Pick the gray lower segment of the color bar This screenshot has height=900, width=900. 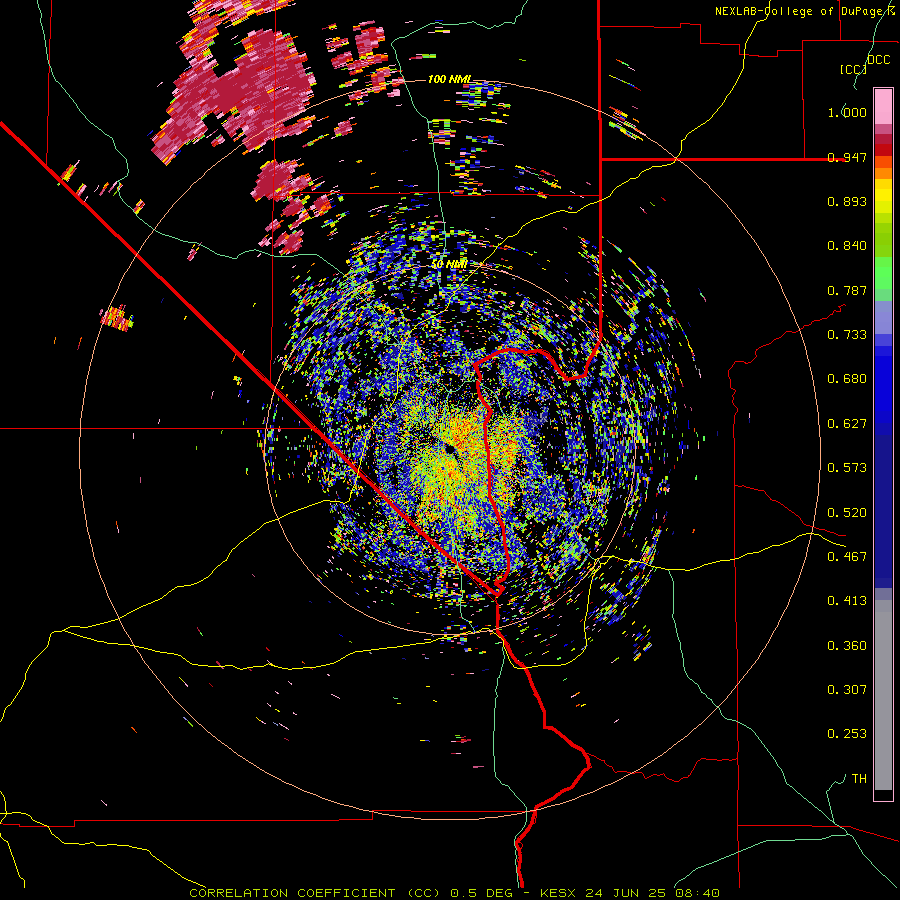pos(883,695)
